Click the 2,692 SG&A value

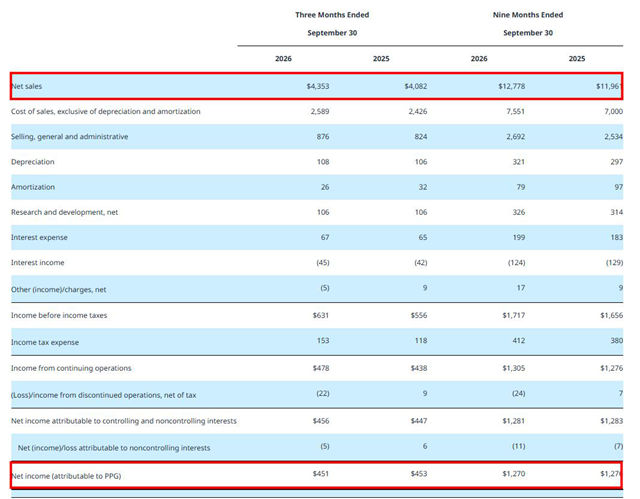(x=516, y=137)
